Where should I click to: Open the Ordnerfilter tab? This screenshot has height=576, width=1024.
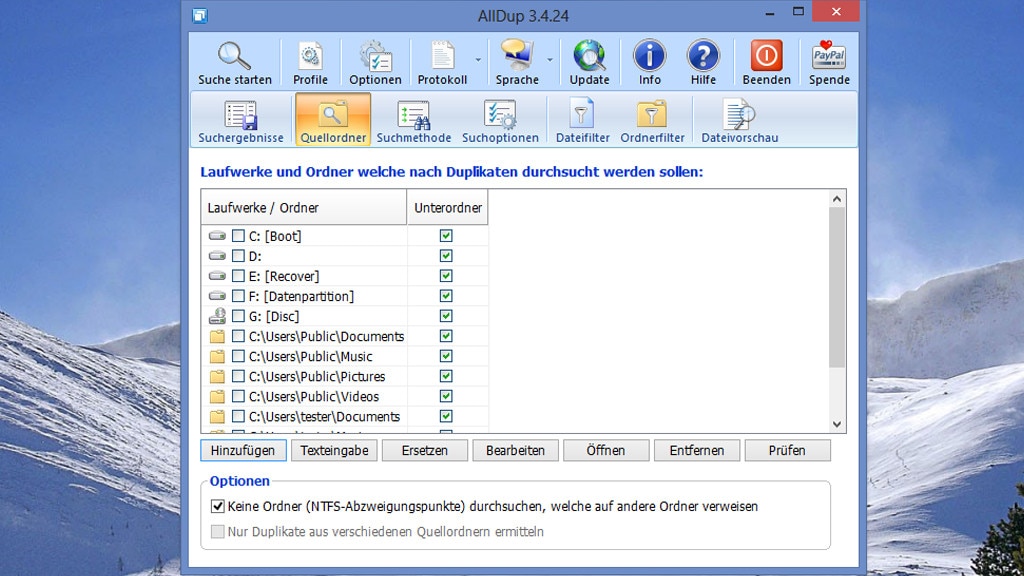coord(652,120)
